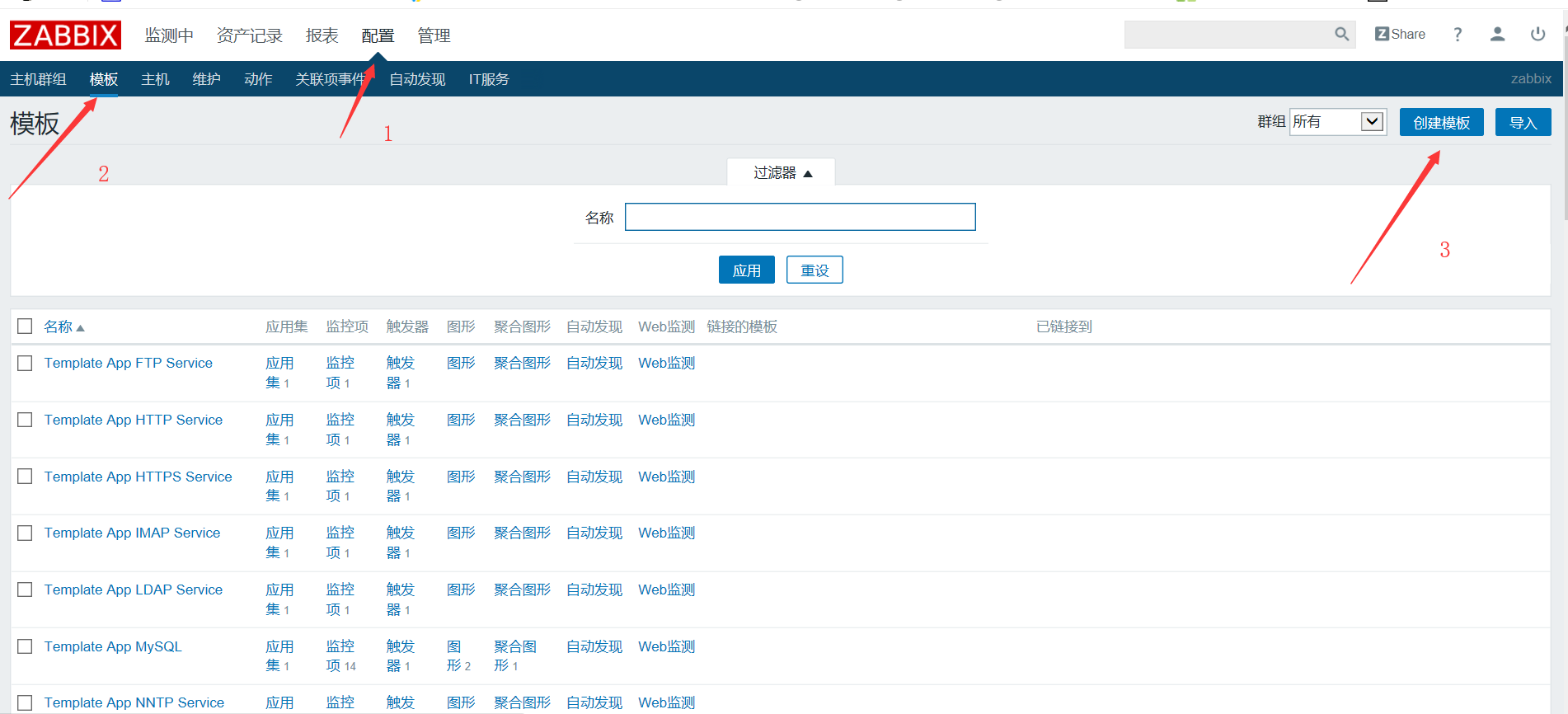
Task: Open the 群组 group dropdown
Action: pos(1337,122)
